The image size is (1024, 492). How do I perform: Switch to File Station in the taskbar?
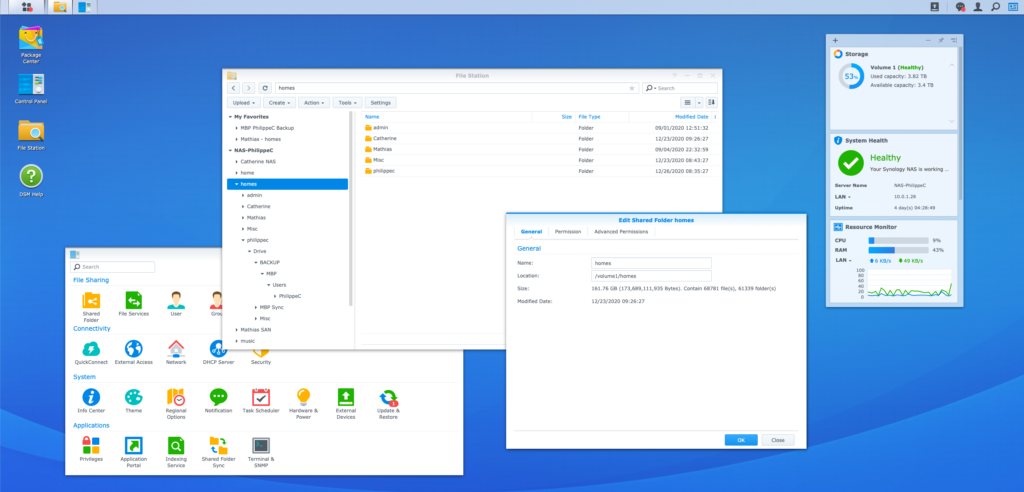59,7
